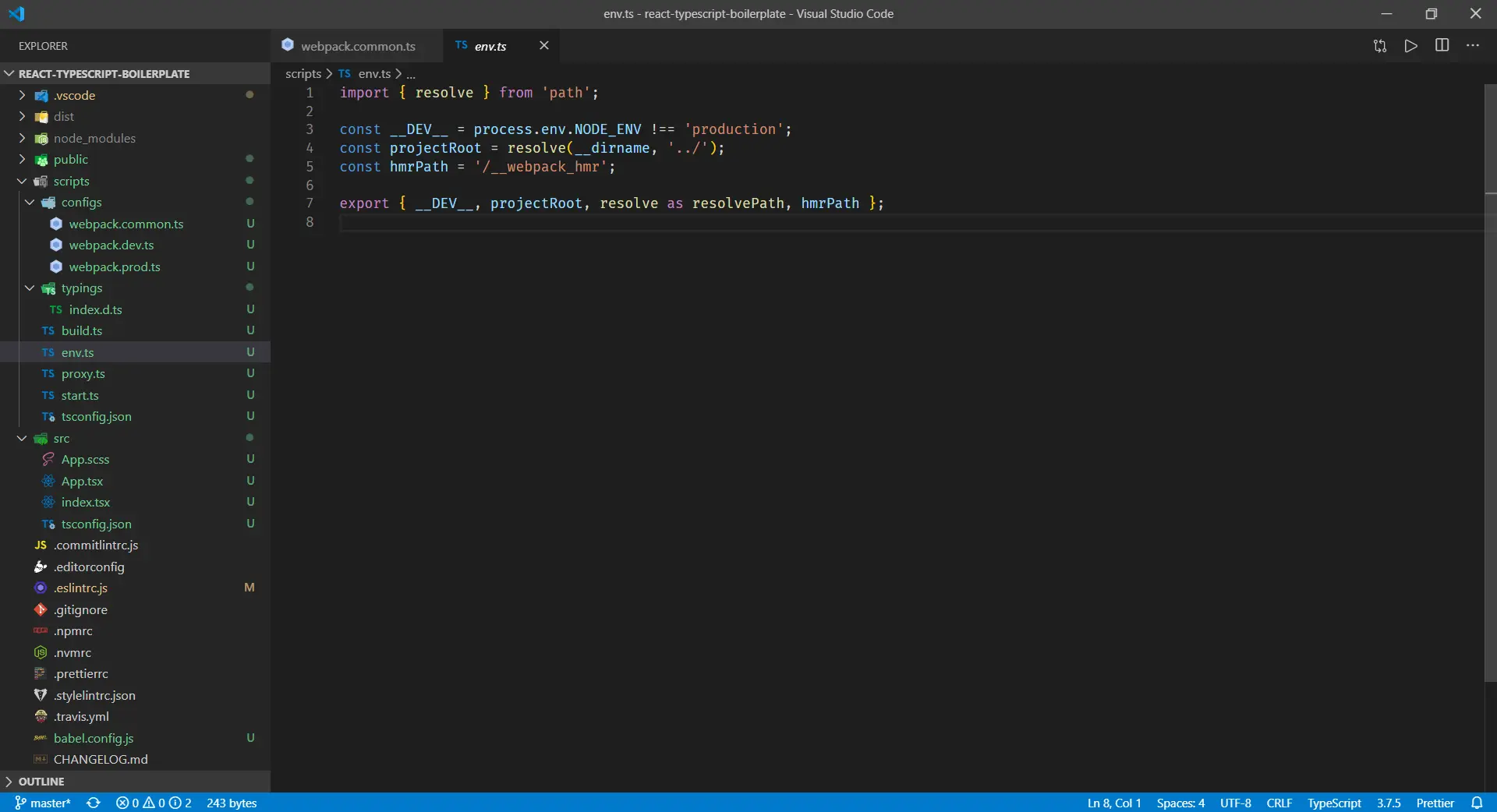1497x812 pixels.
Task: Click the Prettier status item
Action: 1435,803
